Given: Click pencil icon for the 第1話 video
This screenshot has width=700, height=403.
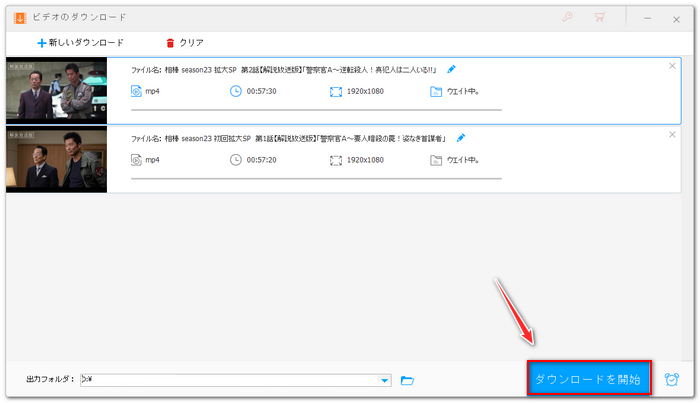Looking at the screenshot, I should pyautogui.click(x=460, y=138).
